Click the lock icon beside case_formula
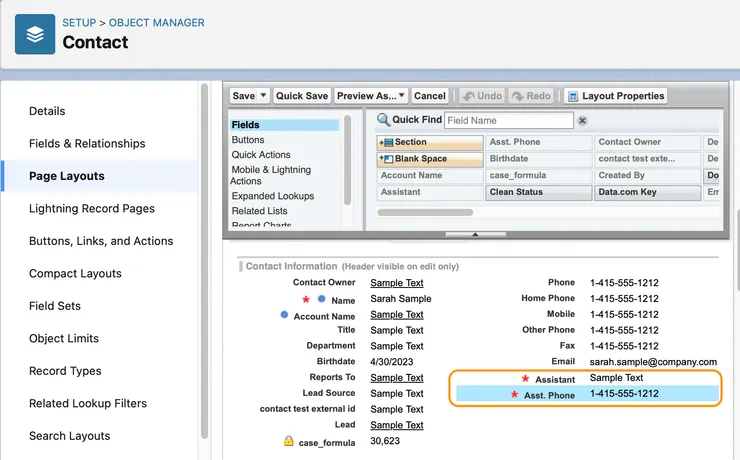The image size is (740, 460). pos(288,441)
